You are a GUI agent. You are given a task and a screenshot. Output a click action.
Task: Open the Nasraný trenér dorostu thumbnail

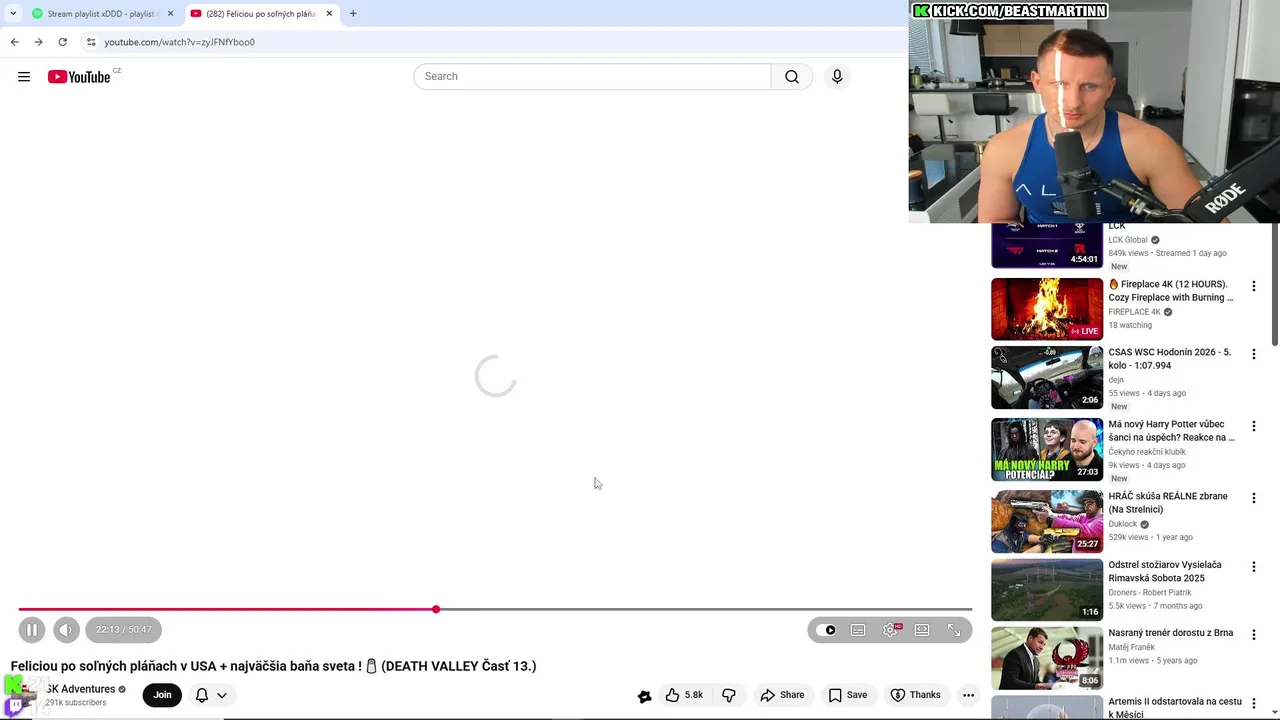click(1047, 658)
